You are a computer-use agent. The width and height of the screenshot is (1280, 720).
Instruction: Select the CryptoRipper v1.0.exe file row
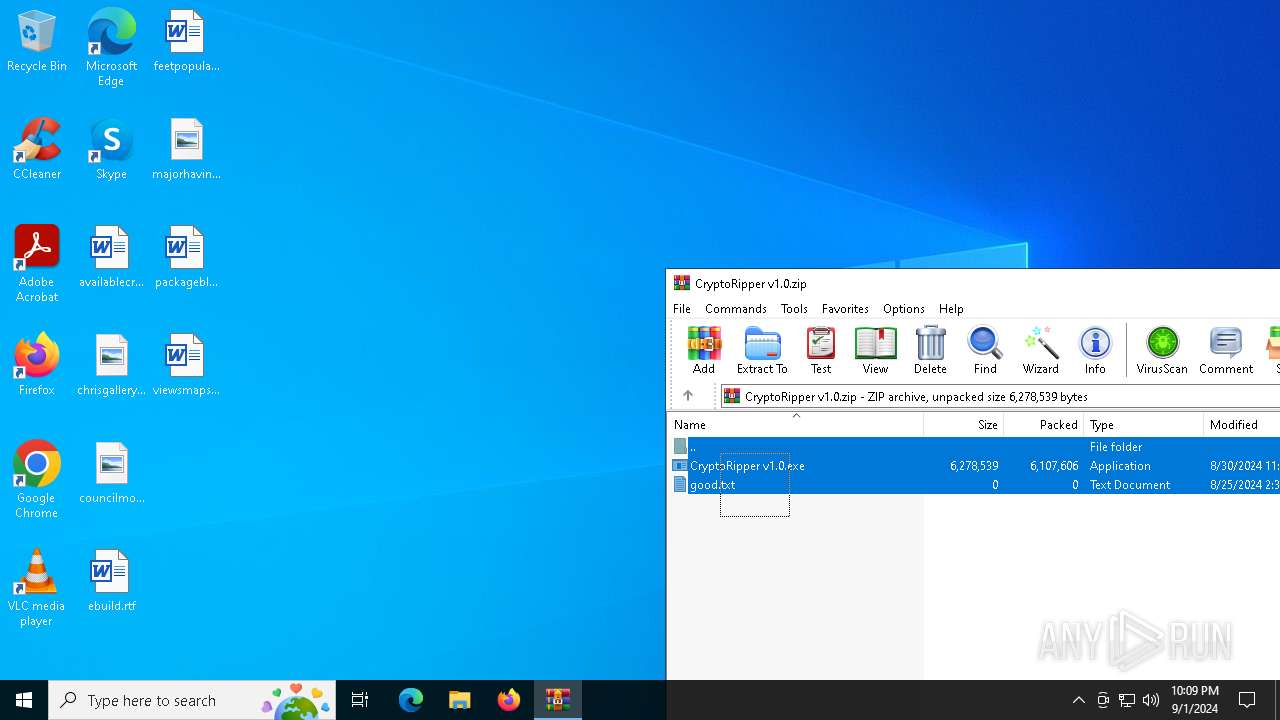(975, 466)
